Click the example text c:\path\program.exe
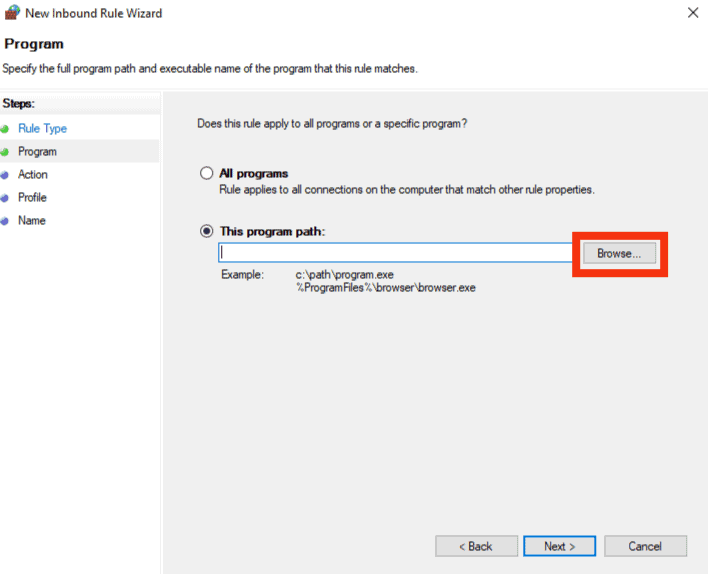 click(345, 275)
